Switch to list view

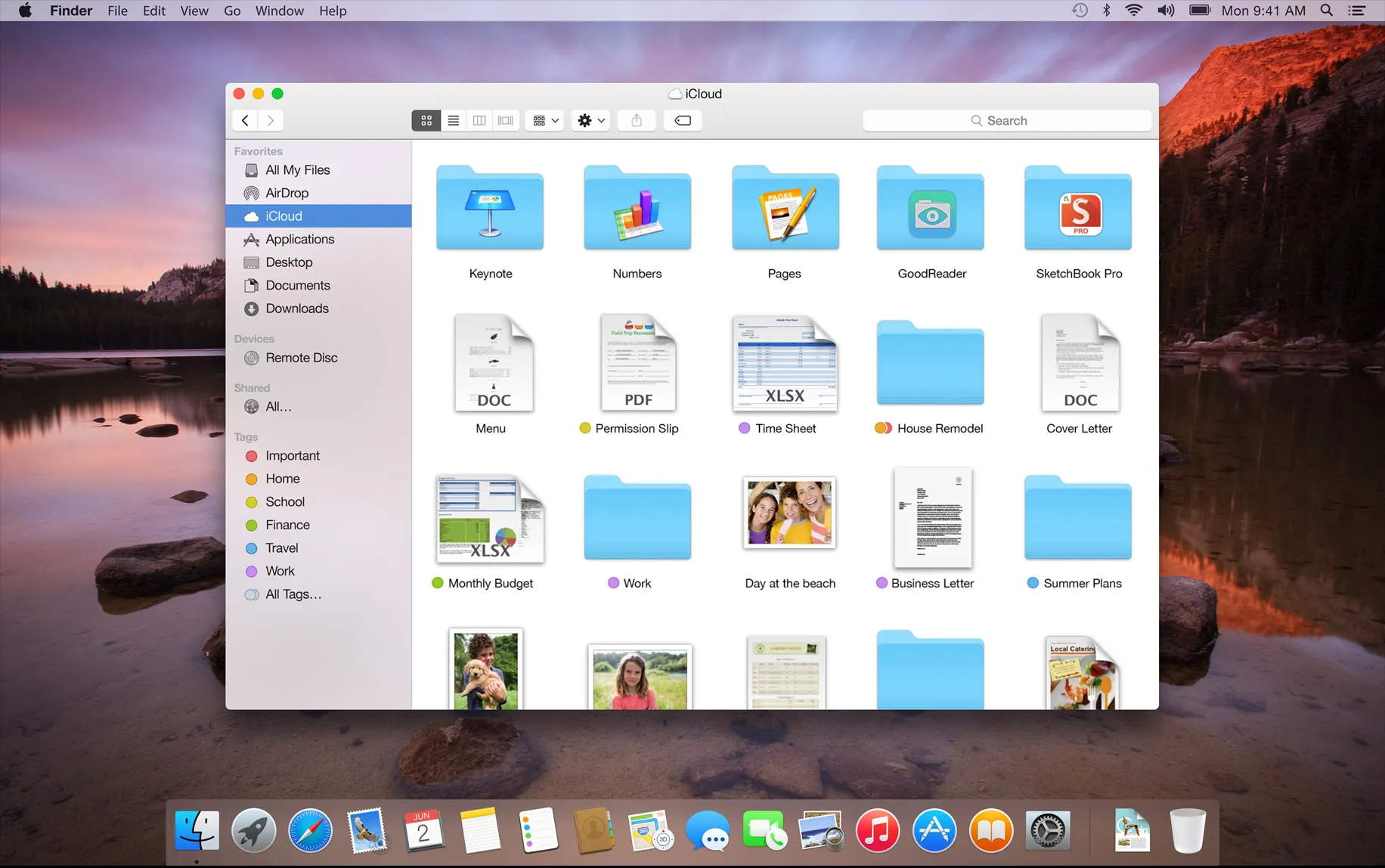pyautogui.click(x=453, y=120)
